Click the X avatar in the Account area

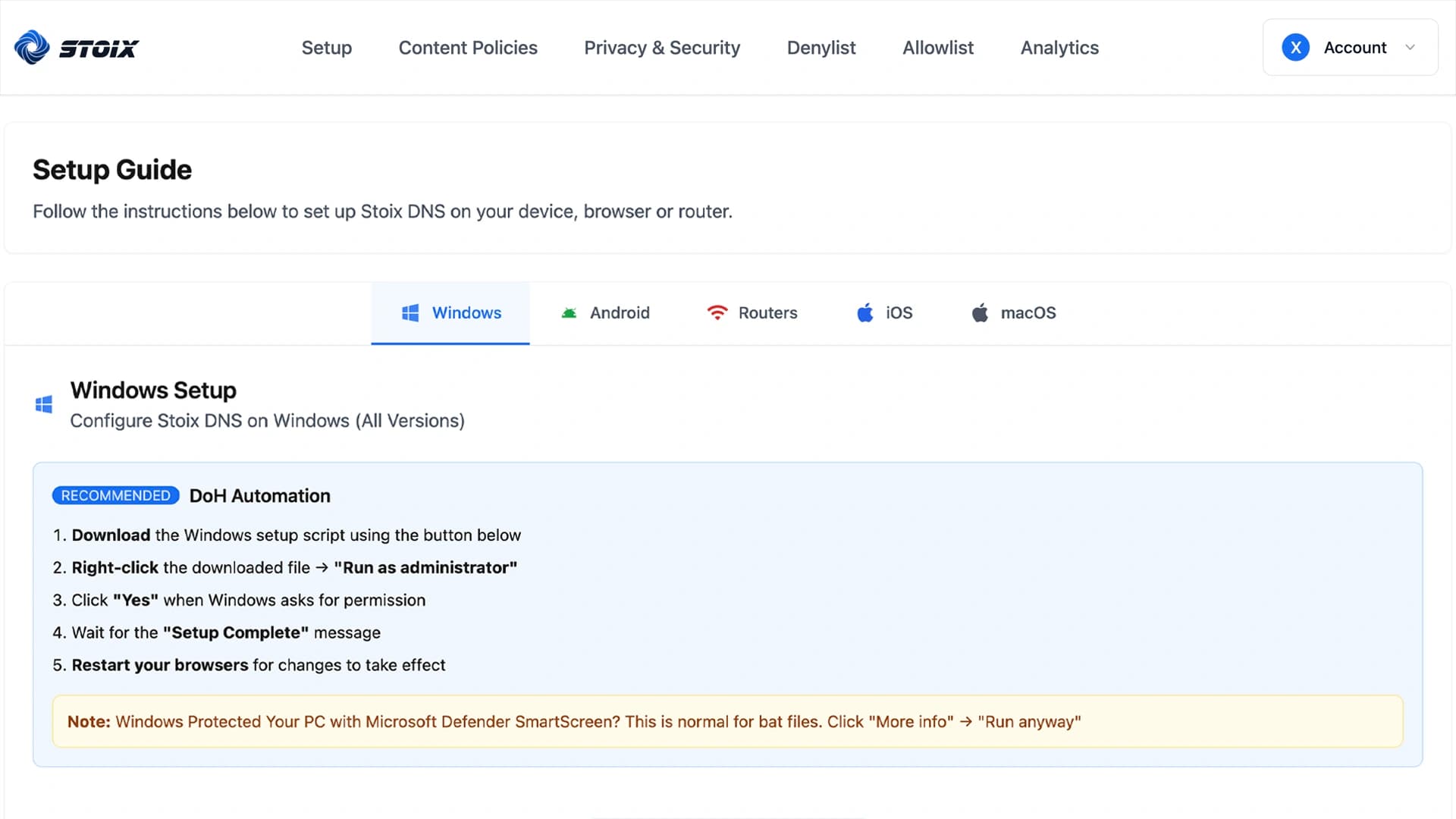1296,47
